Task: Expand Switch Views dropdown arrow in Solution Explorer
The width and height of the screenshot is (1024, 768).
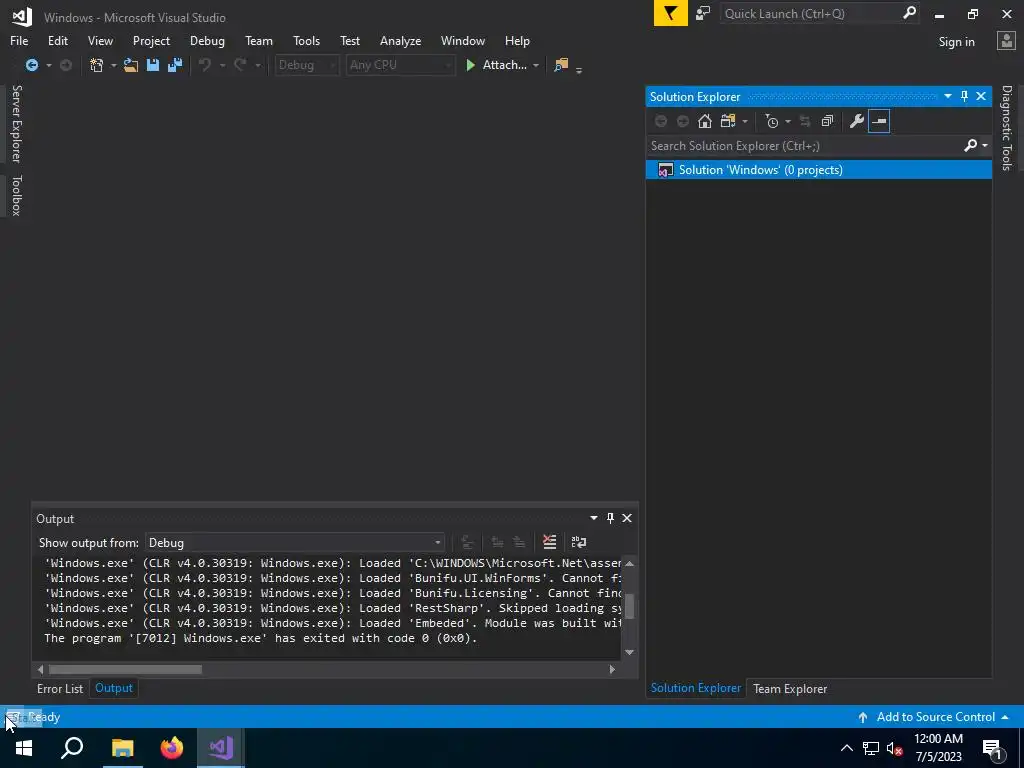Action: point(744,122)
